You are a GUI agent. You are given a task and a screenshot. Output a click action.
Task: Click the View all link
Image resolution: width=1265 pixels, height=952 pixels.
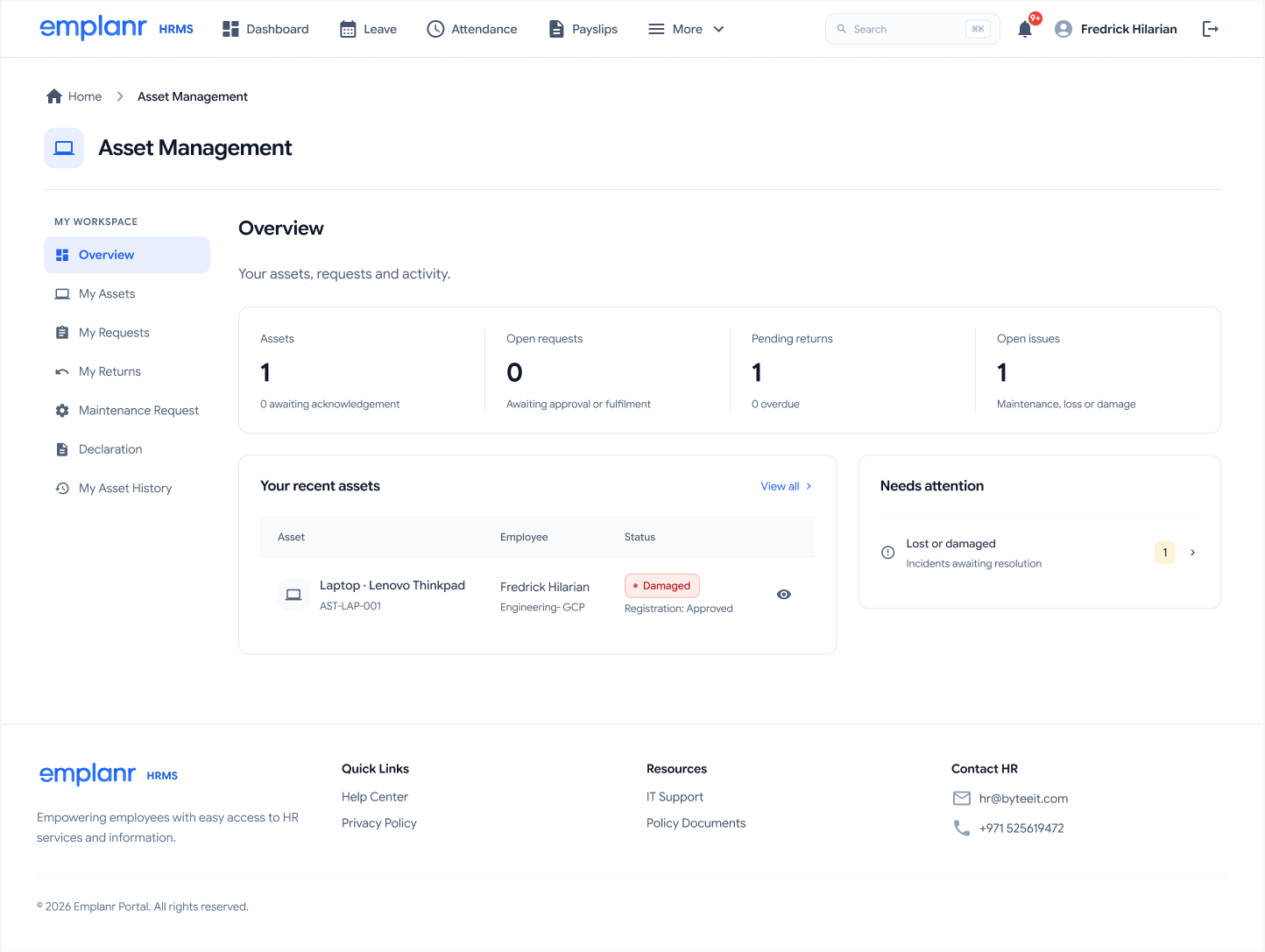point(786,486)
